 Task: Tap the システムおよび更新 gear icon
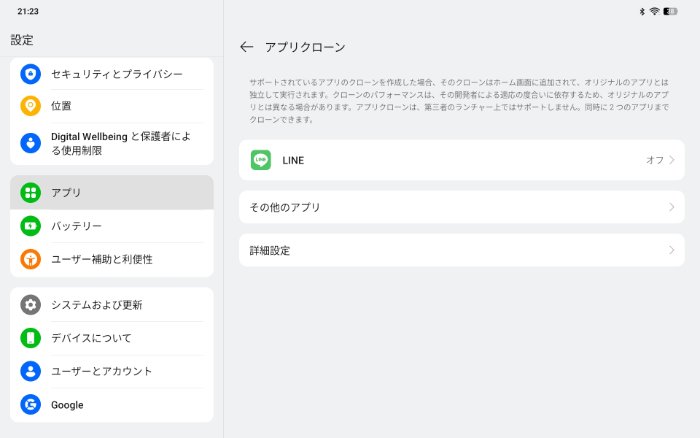click(31, 305)
